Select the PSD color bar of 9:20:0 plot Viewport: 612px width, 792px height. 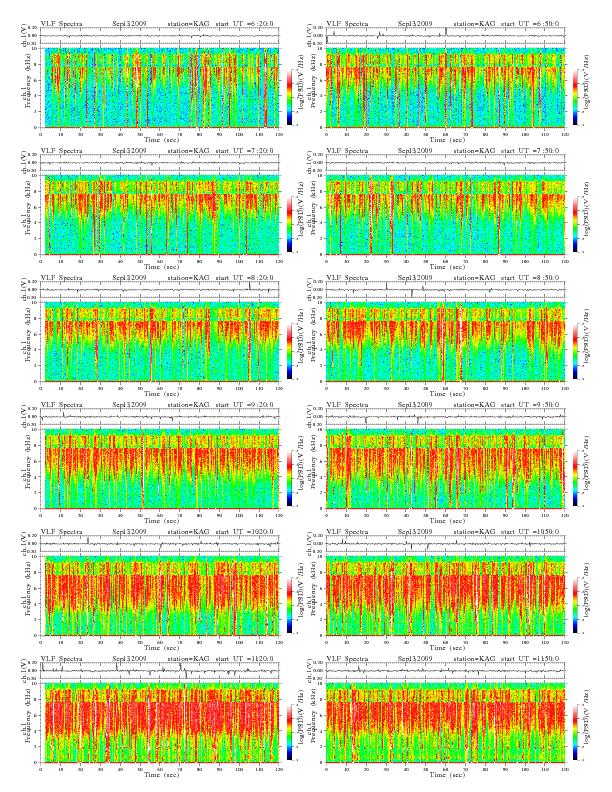[289, 478]
